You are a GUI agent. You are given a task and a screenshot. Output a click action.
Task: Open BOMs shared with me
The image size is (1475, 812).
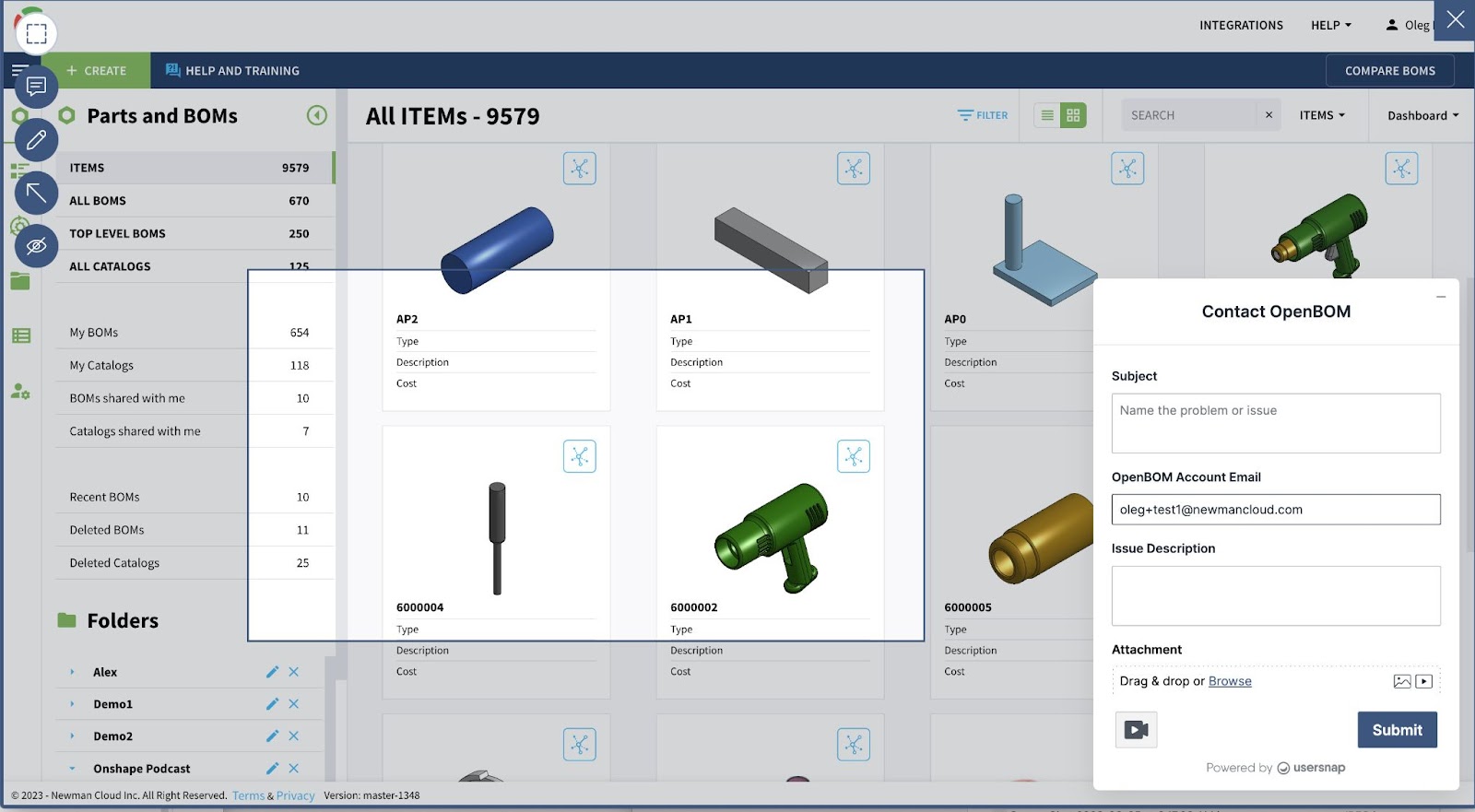(x=194, y=398)
